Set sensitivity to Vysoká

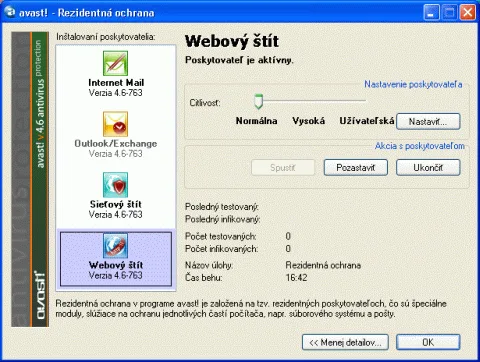coord(308,121)
